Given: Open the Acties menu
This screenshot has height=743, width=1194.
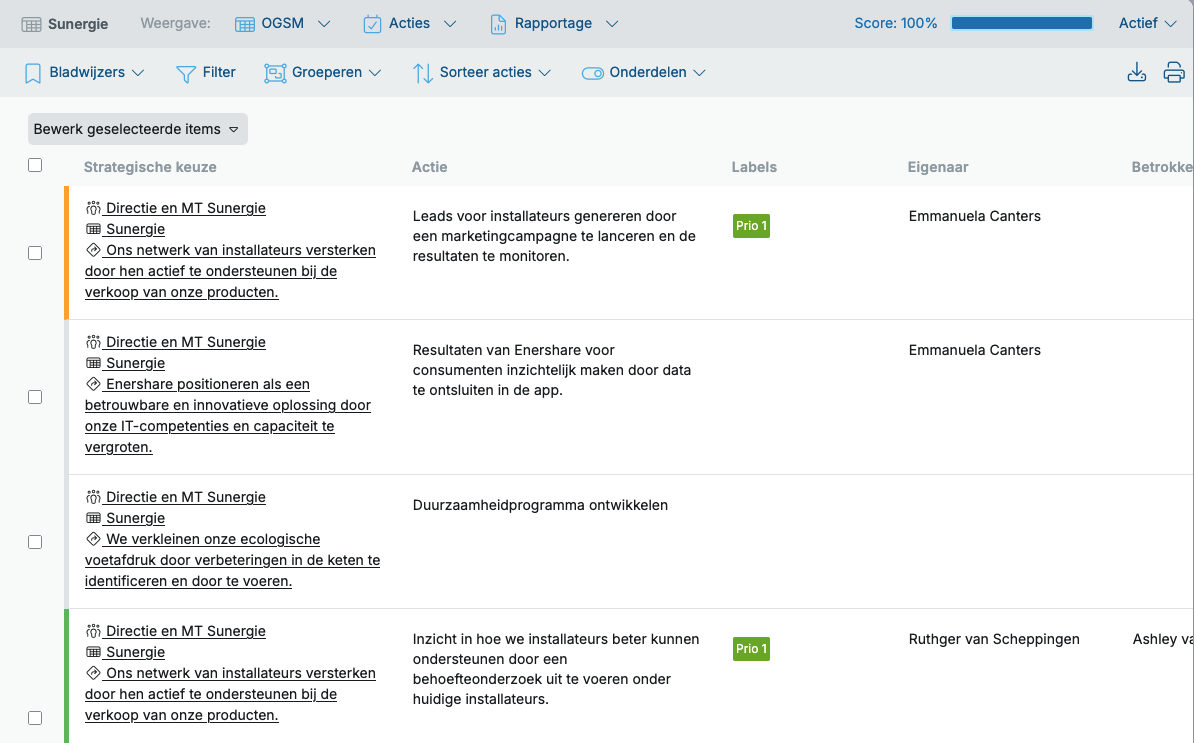Looking at the screenshot, I should tap(410, 24).
